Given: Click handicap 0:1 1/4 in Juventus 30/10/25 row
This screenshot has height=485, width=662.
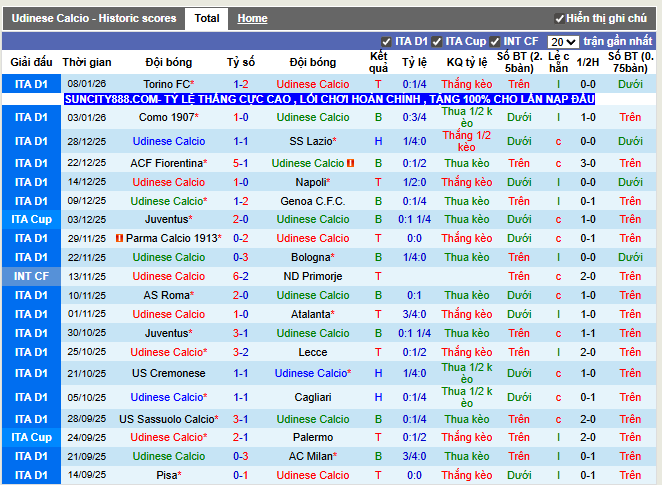Looking at the screenshot, I should [x=414, y=333].
